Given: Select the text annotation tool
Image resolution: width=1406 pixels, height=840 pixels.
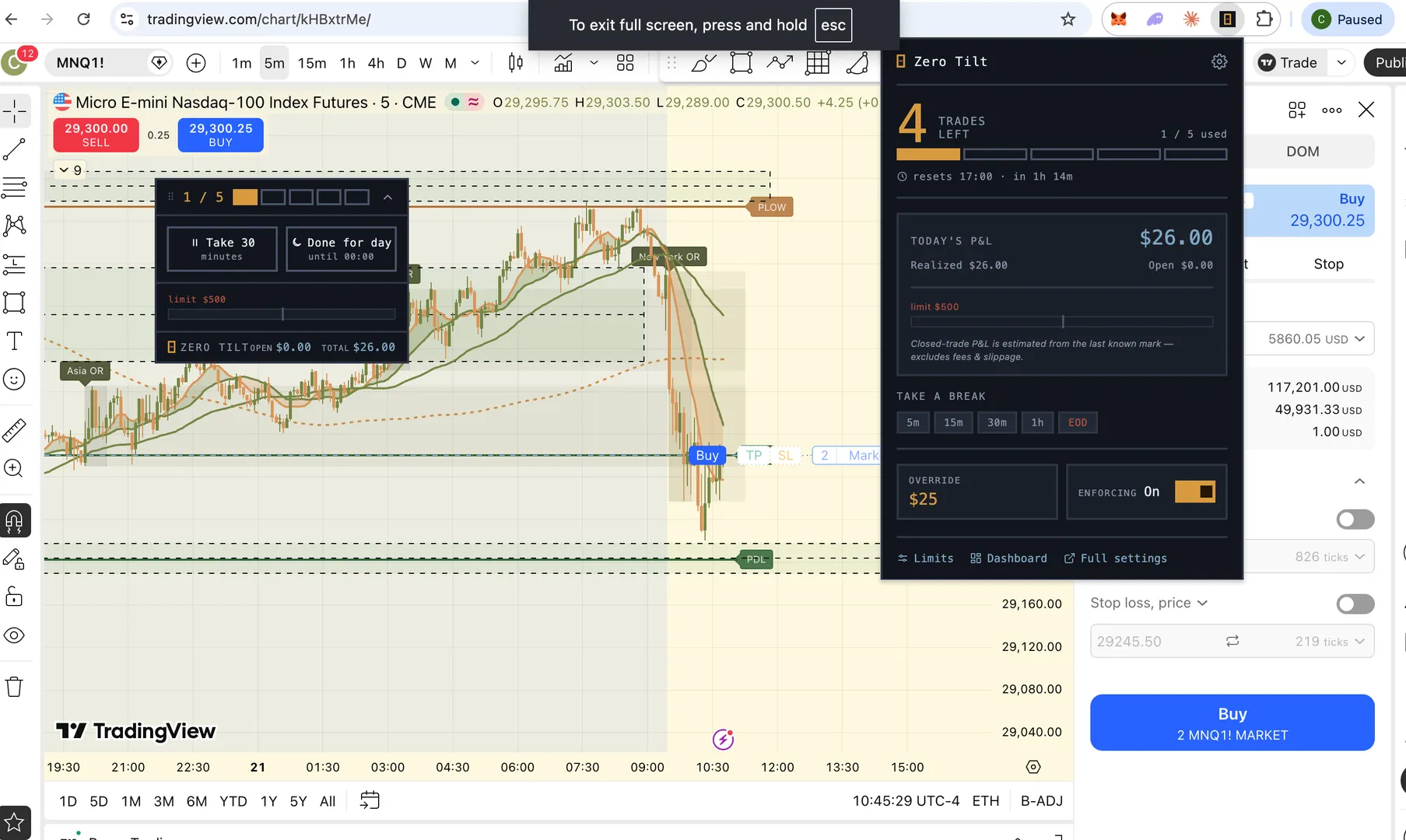Looking at the screenshot, I should click(x=15, y=341).
